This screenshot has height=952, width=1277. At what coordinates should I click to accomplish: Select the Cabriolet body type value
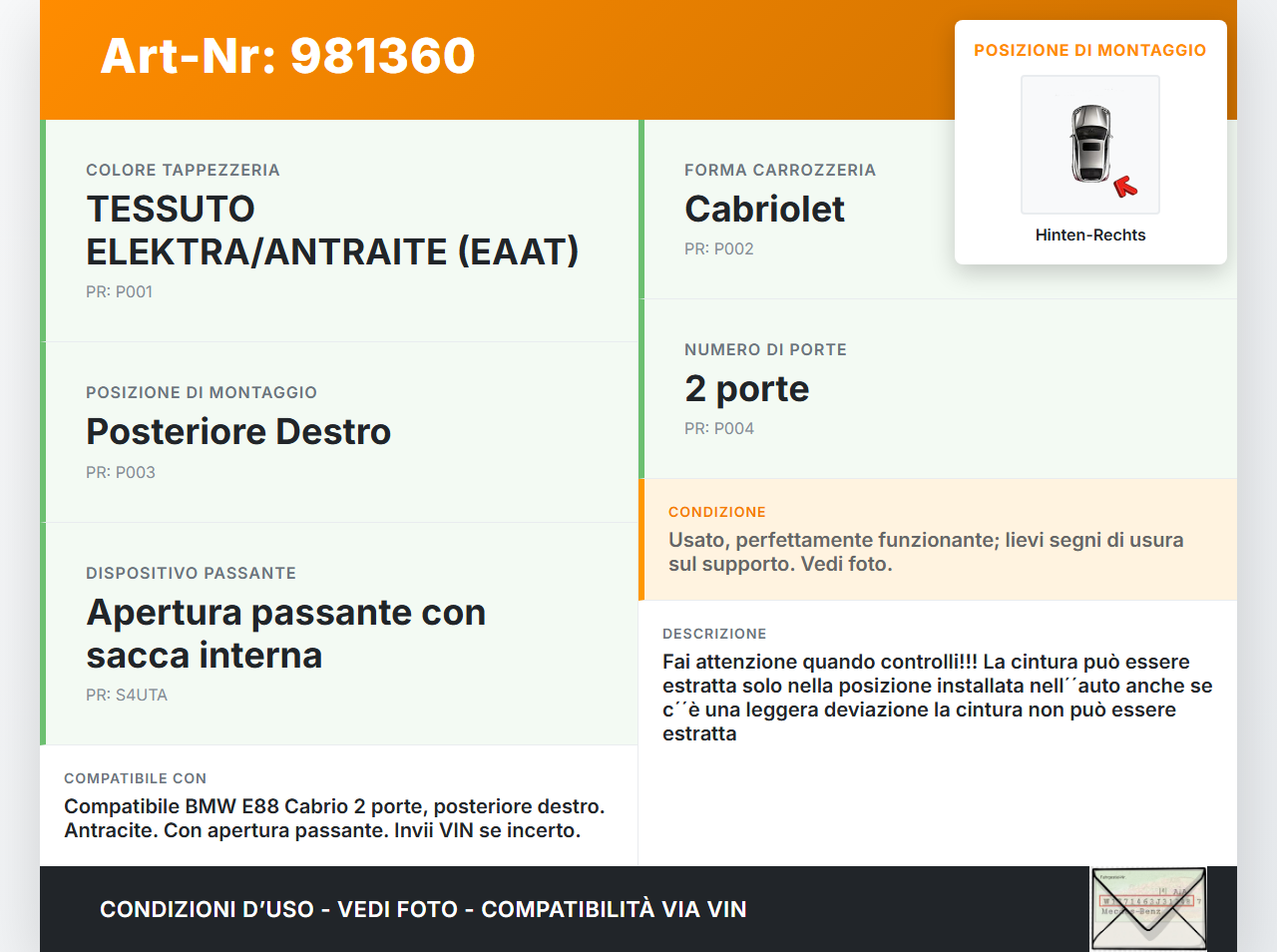[x=764, y=210]
